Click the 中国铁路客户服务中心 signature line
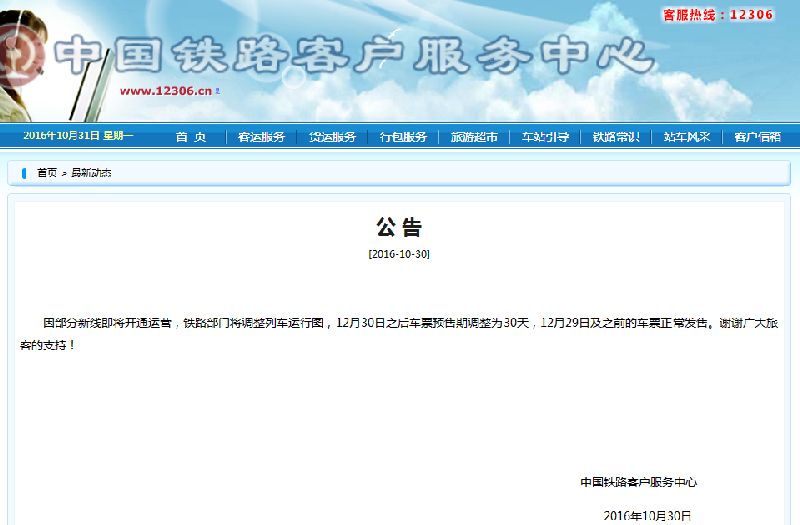The width and height of the screenshot is (800, 525). tap(638, 482)
